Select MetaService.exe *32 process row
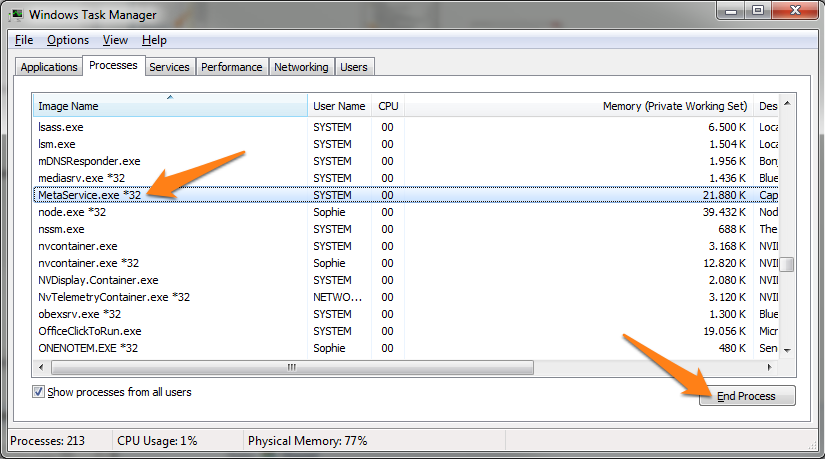Screen dimensions: 825x459 click(x=405, y=195)
